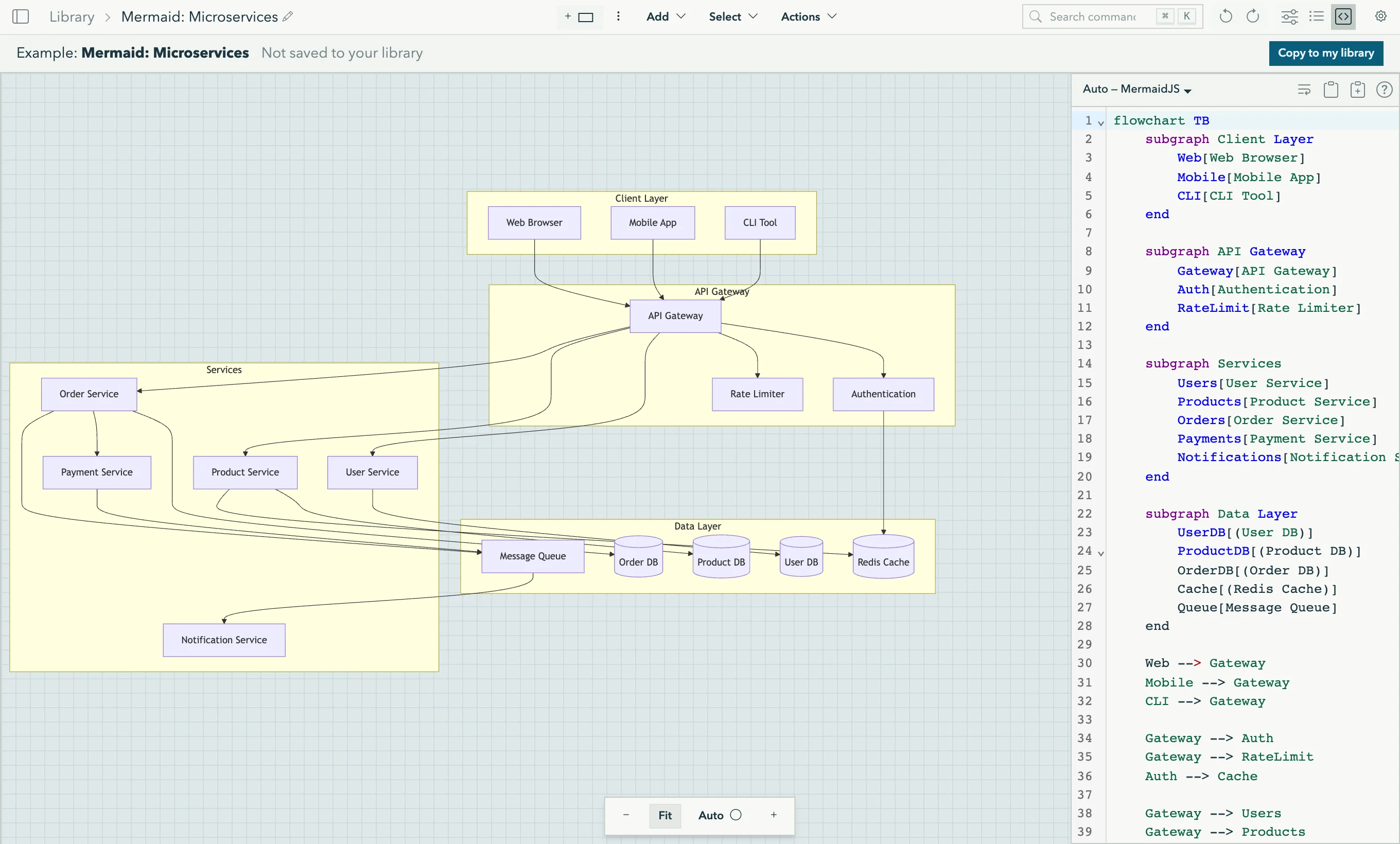Toggle the Auto zoom radio circle
The height and width of the screenshot is (844, 1400).
736,815
